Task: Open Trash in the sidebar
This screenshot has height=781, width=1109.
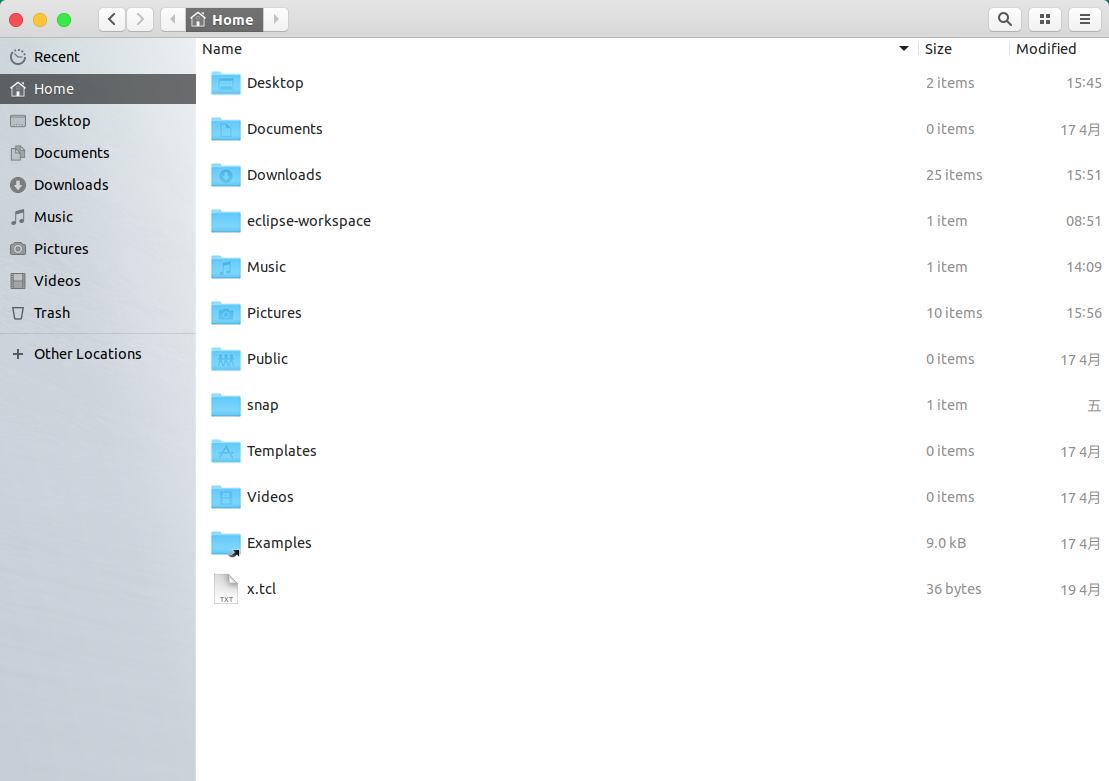Action: click(x=98, y=313)
